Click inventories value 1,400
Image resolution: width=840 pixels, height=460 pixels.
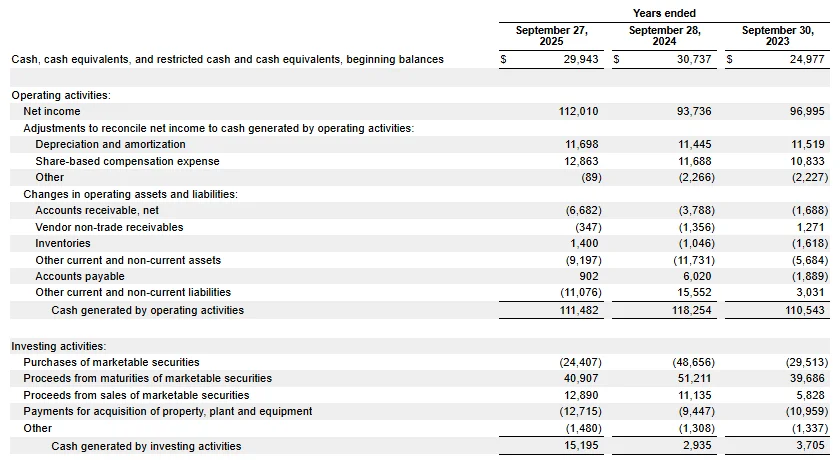[584, 244]
